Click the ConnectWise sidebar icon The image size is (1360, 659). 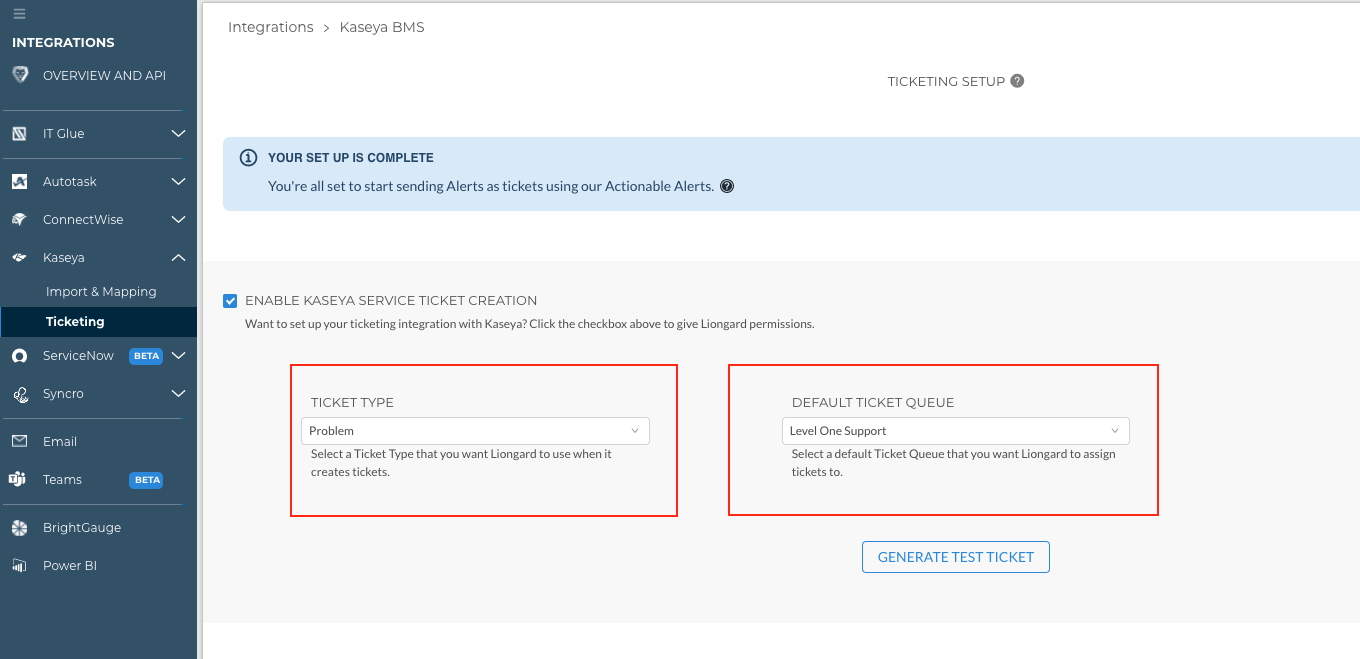[20, 220]
